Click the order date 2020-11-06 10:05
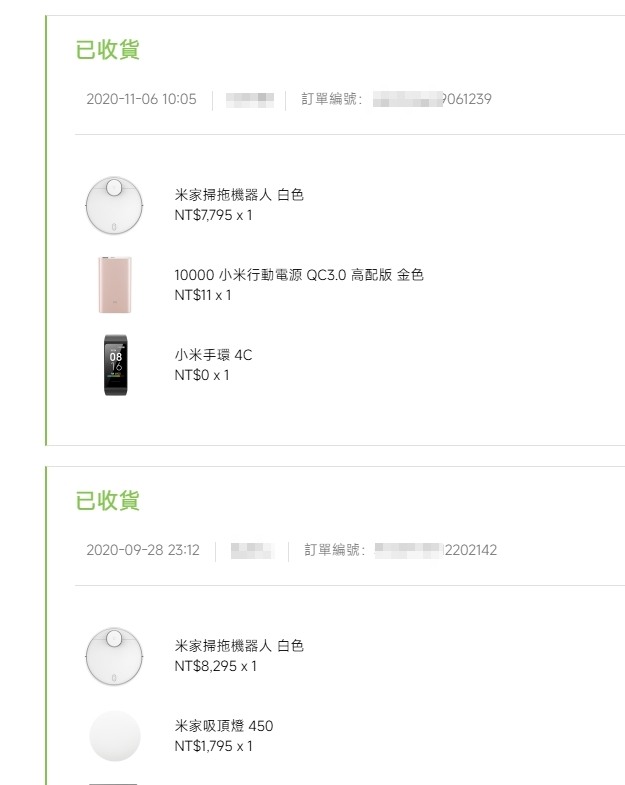This screenshot has width=625, height=785. coord(141,99)
